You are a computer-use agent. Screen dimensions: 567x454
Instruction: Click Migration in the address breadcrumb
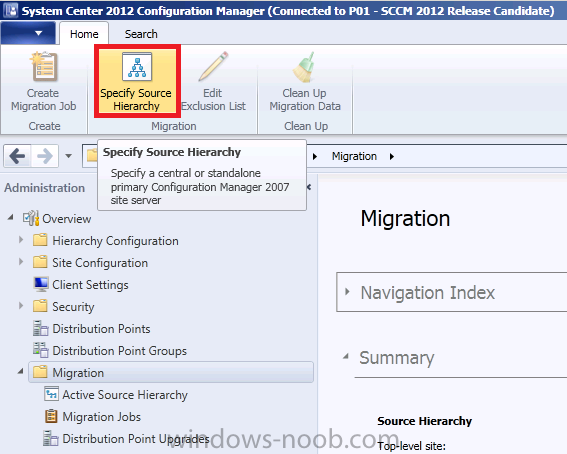[354, 156]
